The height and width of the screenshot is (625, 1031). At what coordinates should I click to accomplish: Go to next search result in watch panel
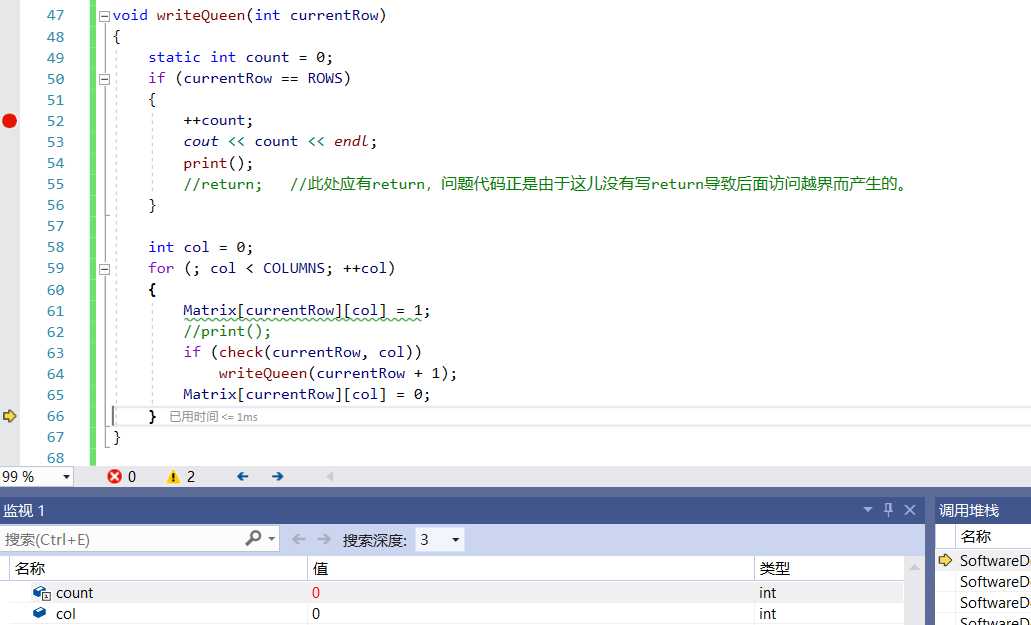[x=324, y=540]
